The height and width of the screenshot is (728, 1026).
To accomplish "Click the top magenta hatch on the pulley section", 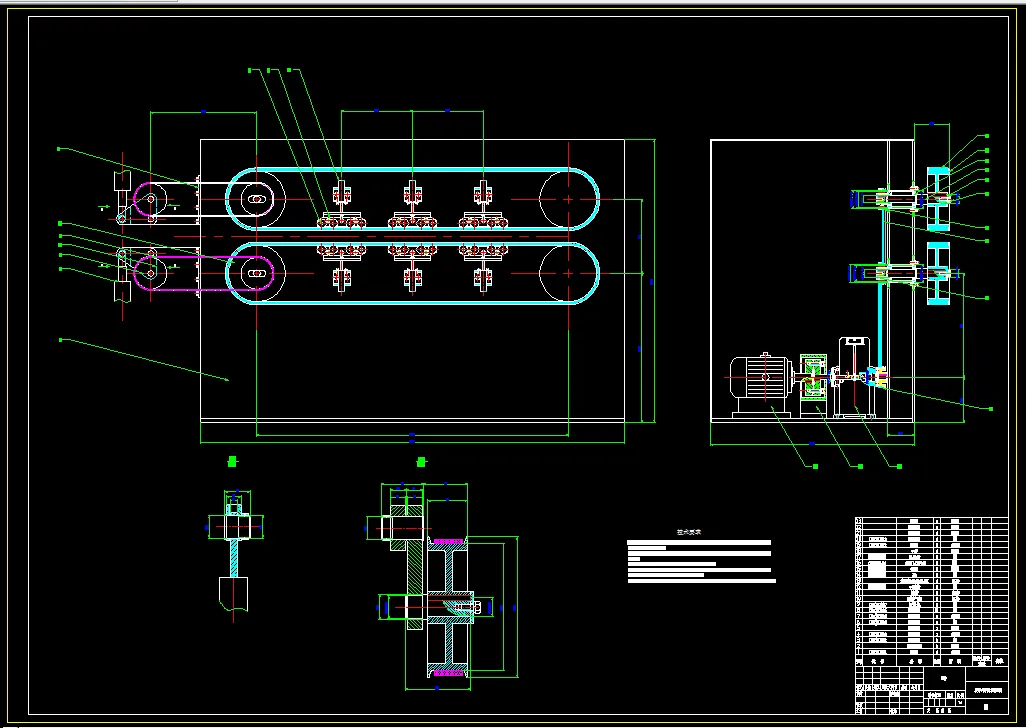I will [448, 542].
